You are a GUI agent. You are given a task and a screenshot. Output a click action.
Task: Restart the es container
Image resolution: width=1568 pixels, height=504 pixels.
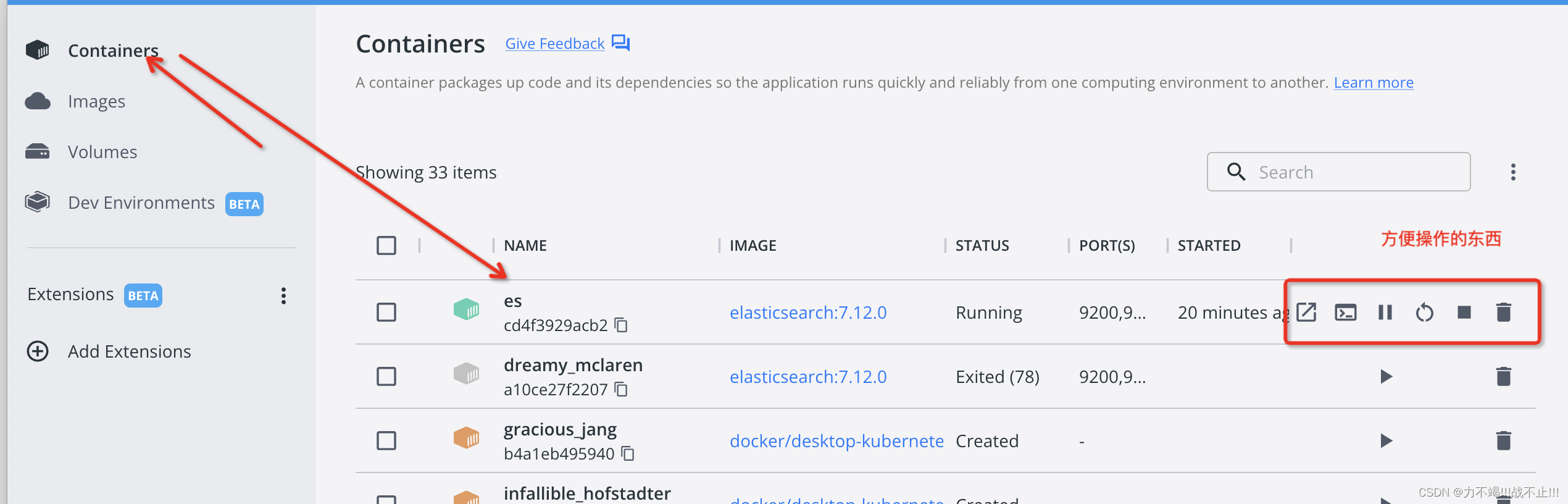click(x=1425, y=313)
